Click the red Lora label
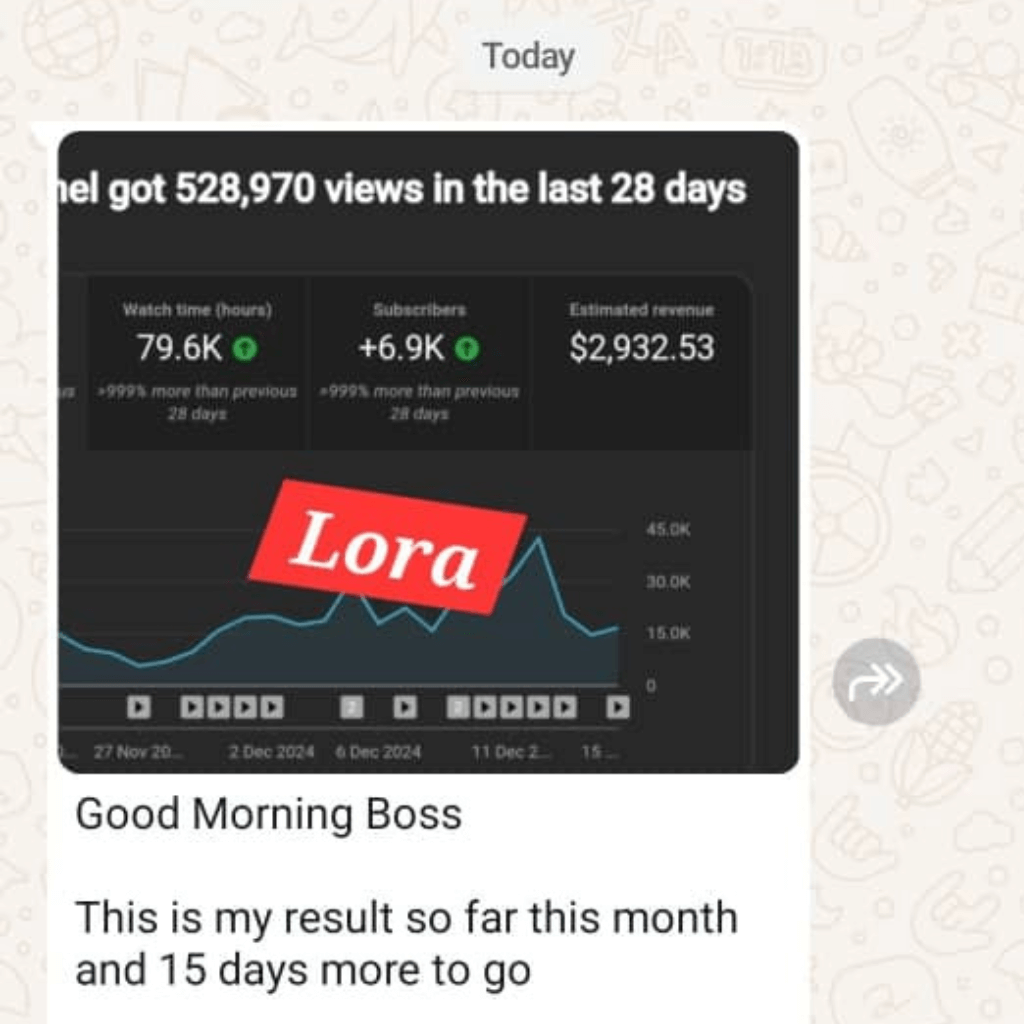The image size is (1024, 1024). [x=388, y=546]
